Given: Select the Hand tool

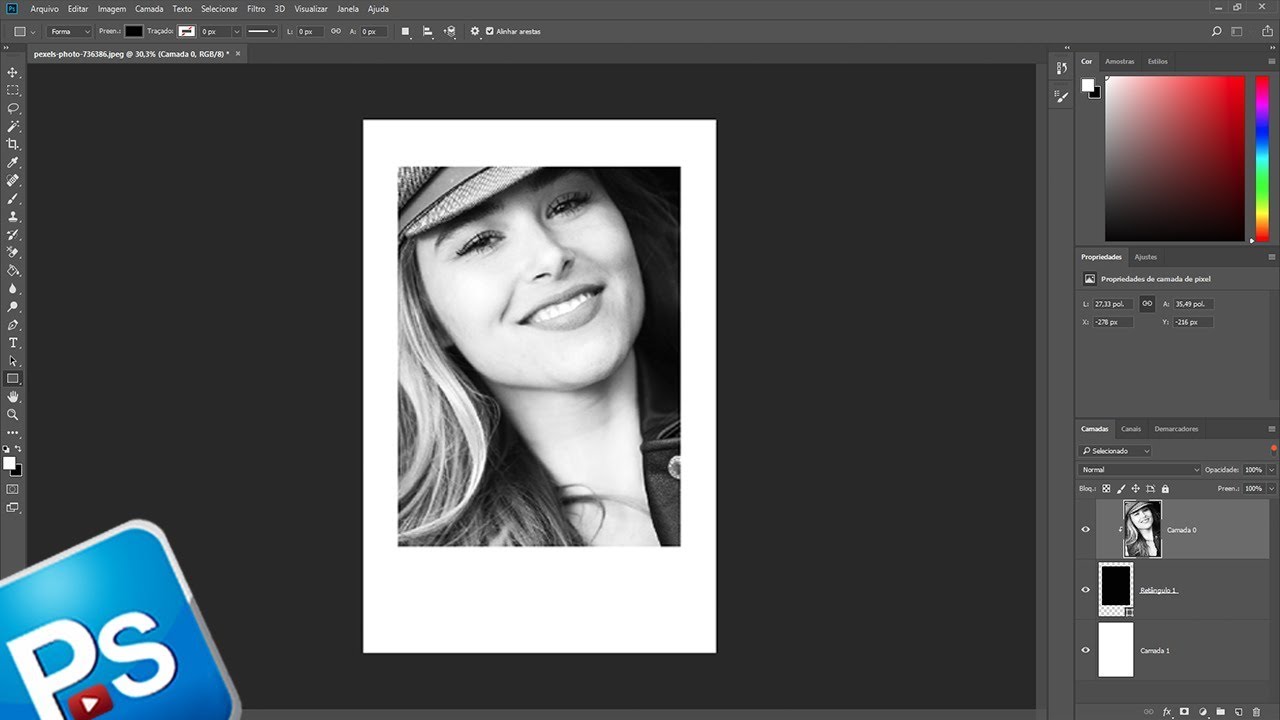Looking at the screenshot, I should pyautogui.click(x=13, y=397).
